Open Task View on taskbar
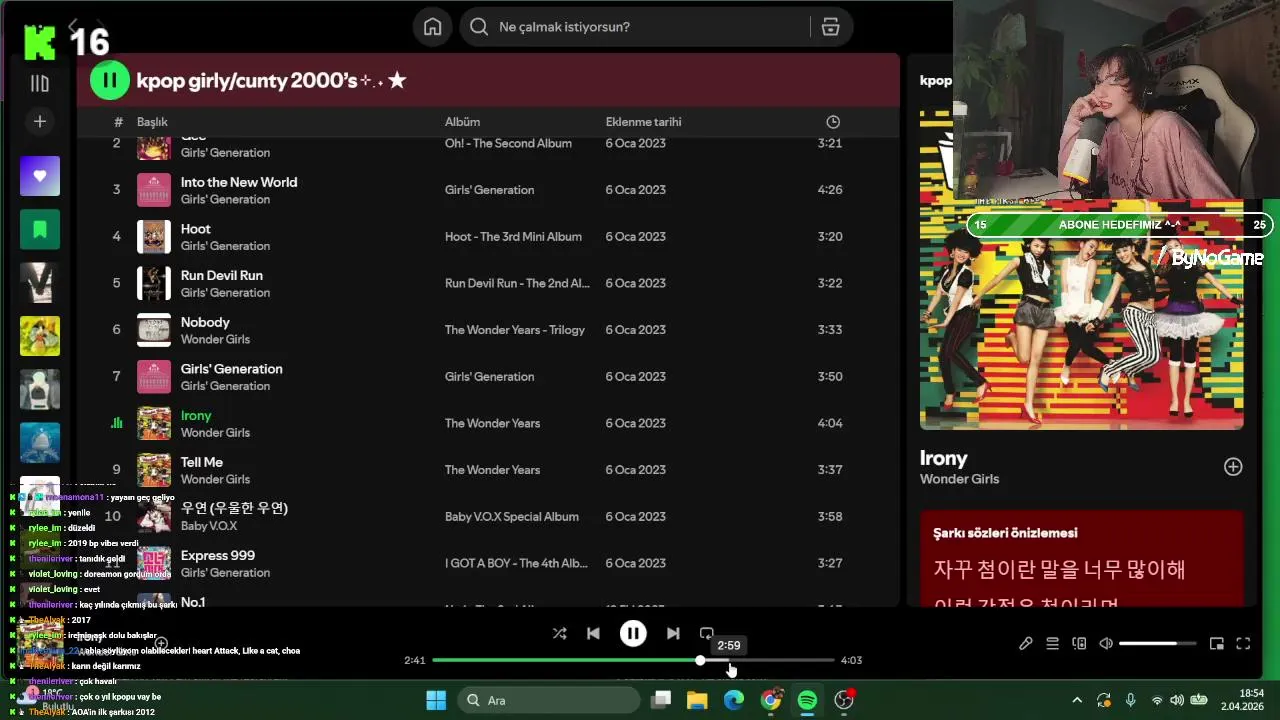 pyautogui.click(x=660, y=700)
